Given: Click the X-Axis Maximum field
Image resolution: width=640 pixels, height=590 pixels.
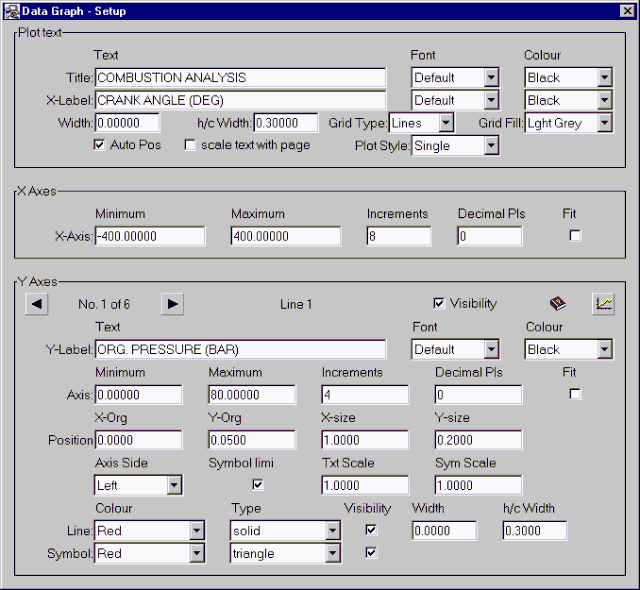Looking at the screenshot, I should pyautogui.click(x=286, y=236).
